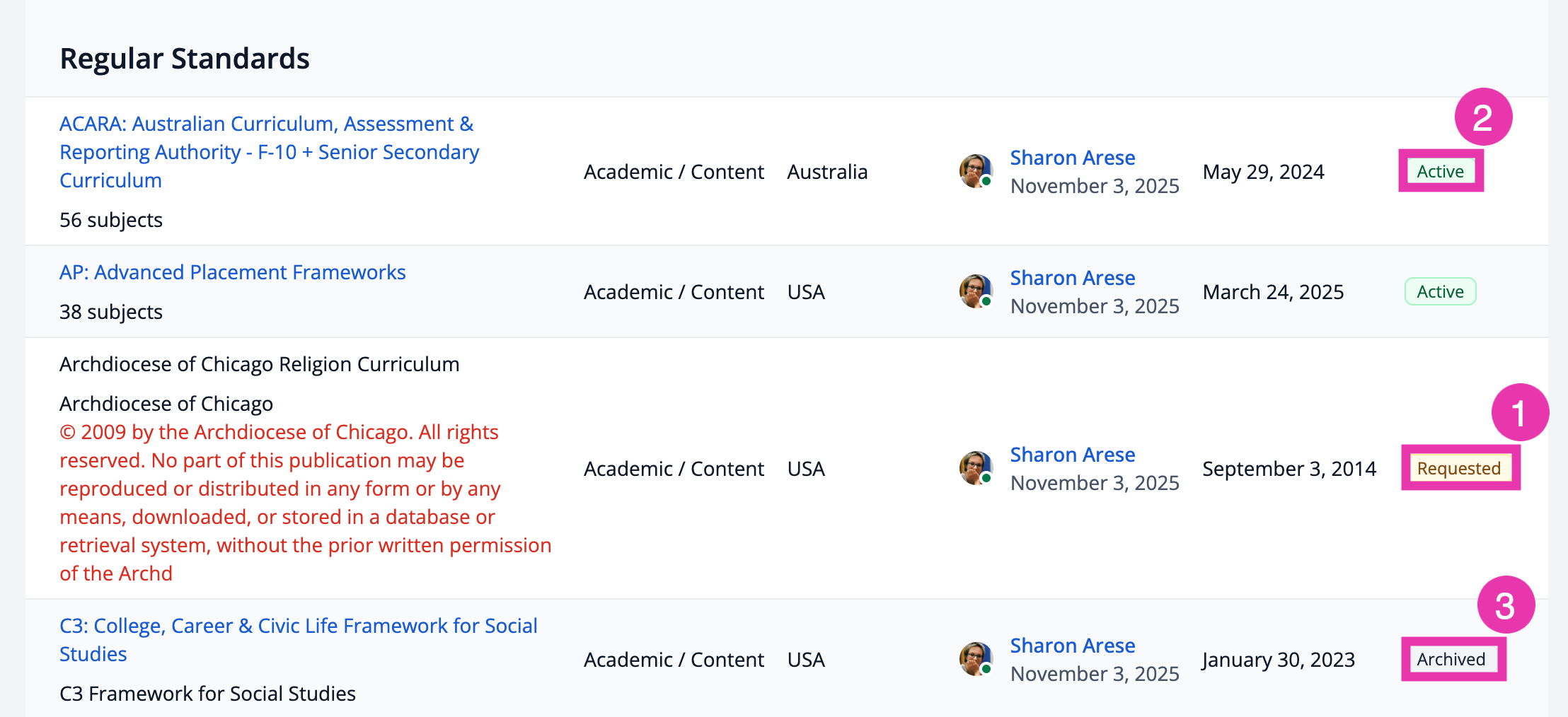Viewport: 1568px width, 717px height.
Task: Click the 'Australia' country cell
Action: click(827, 172)
